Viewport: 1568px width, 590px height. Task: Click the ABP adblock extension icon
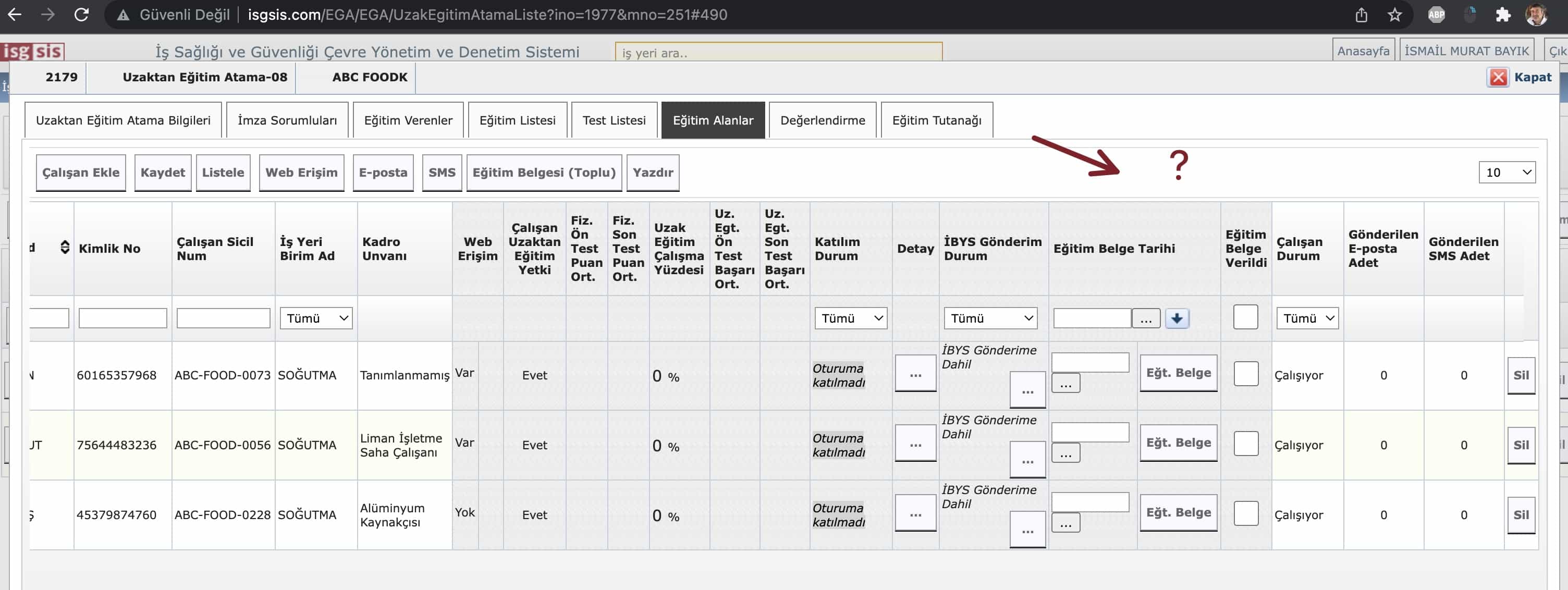(x=1437, y=15)
